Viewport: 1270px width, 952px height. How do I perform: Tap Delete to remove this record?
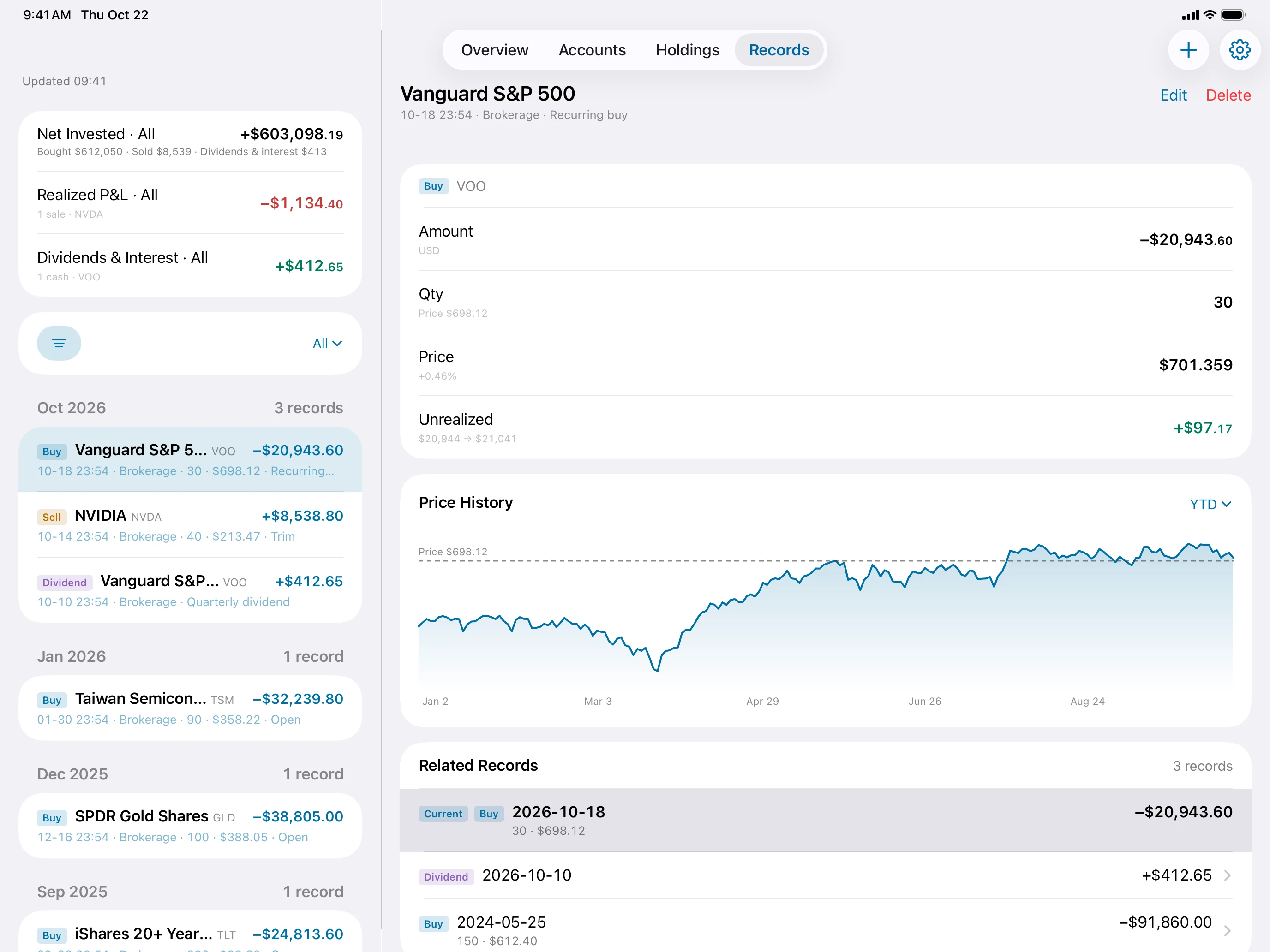click(x=1228, y=95)
